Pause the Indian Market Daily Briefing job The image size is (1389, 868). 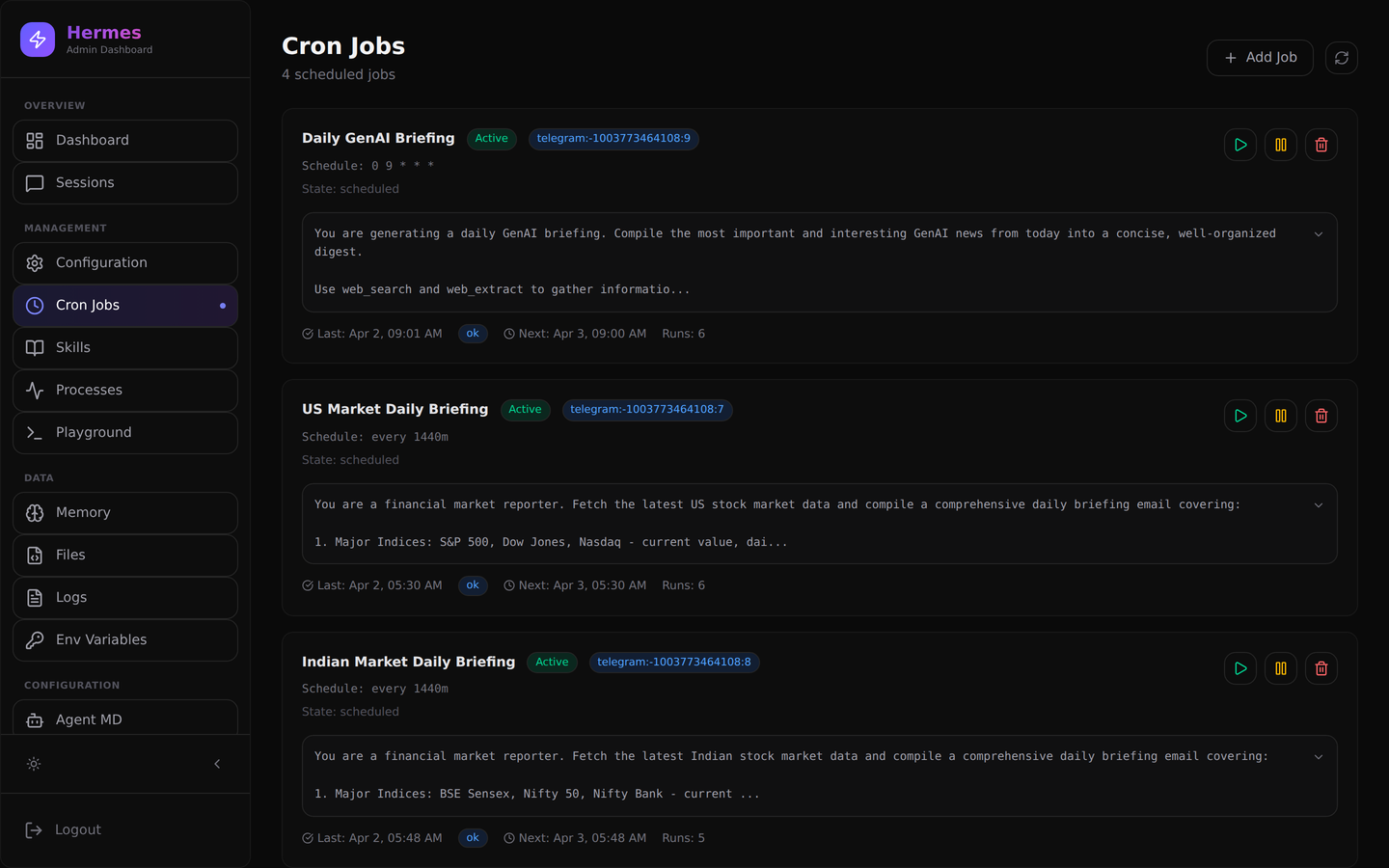1281,668
